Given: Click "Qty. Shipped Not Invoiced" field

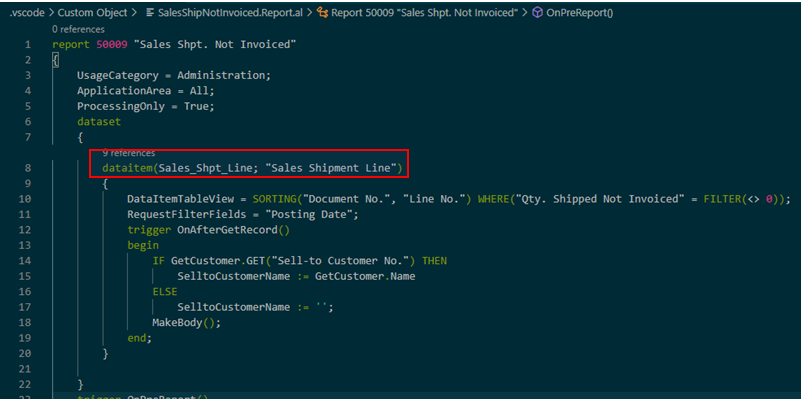Looking at the screenshot, I should [x=599, y=199].
